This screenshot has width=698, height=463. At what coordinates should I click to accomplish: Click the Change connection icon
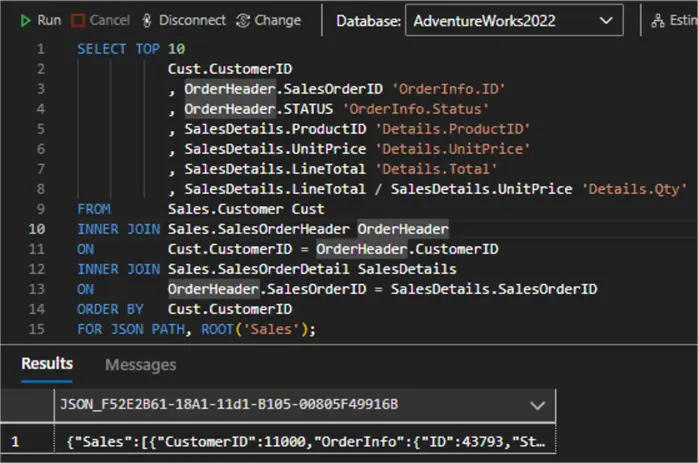click(x=243, y=20)
